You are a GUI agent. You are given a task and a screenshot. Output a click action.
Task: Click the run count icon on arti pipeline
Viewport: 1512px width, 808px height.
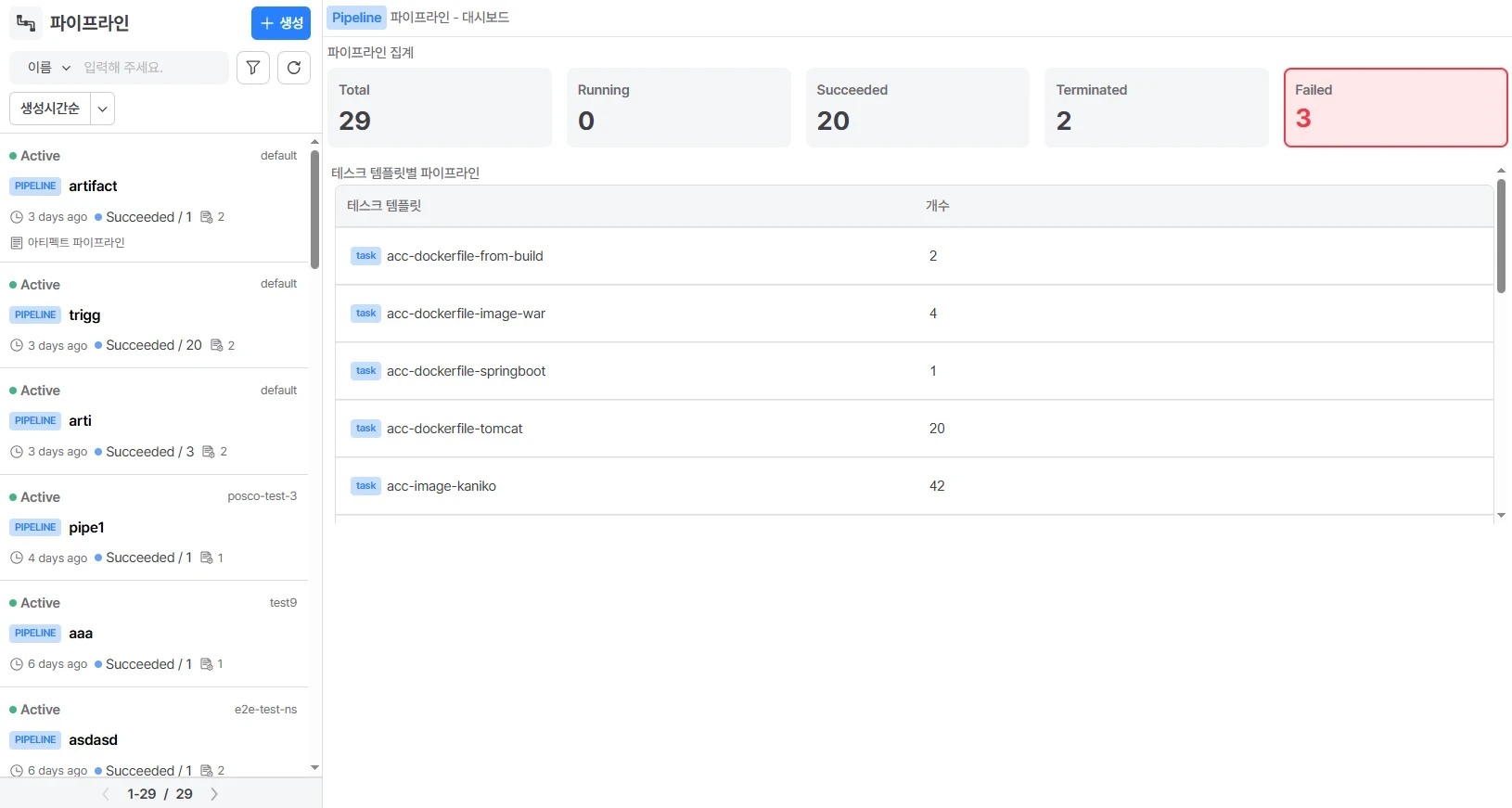pyautogui.click(x=209, y=452)
